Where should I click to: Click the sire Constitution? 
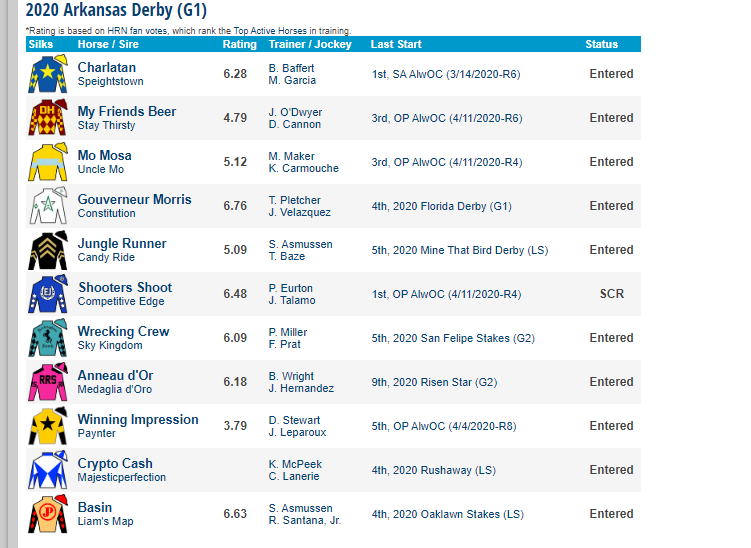(x=106, y=214)
